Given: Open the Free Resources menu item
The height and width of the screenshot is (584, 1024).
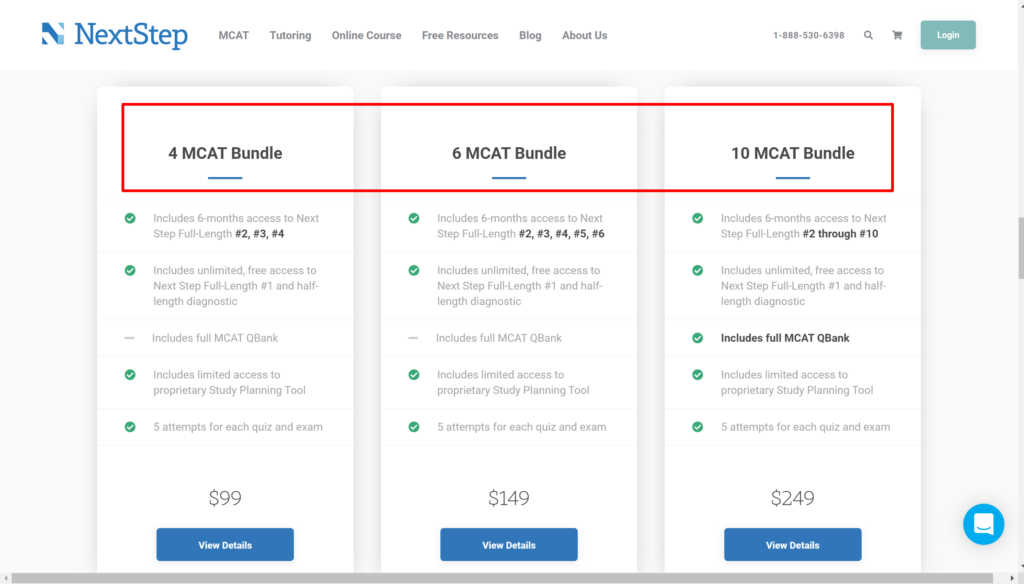Looking at the screenshot, I should point(460,35).
